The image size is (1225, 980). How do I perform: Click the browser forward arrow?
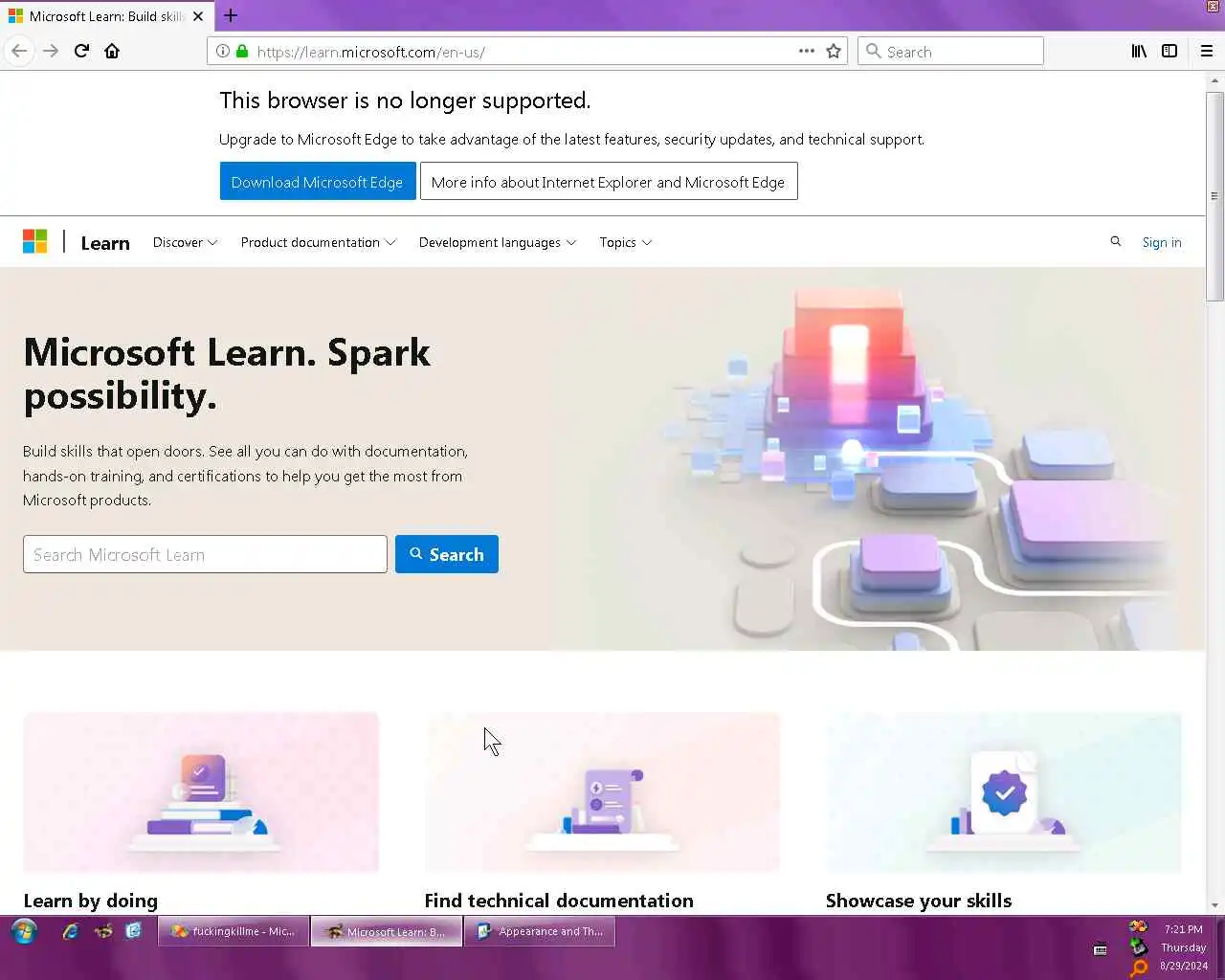point(51,51)
